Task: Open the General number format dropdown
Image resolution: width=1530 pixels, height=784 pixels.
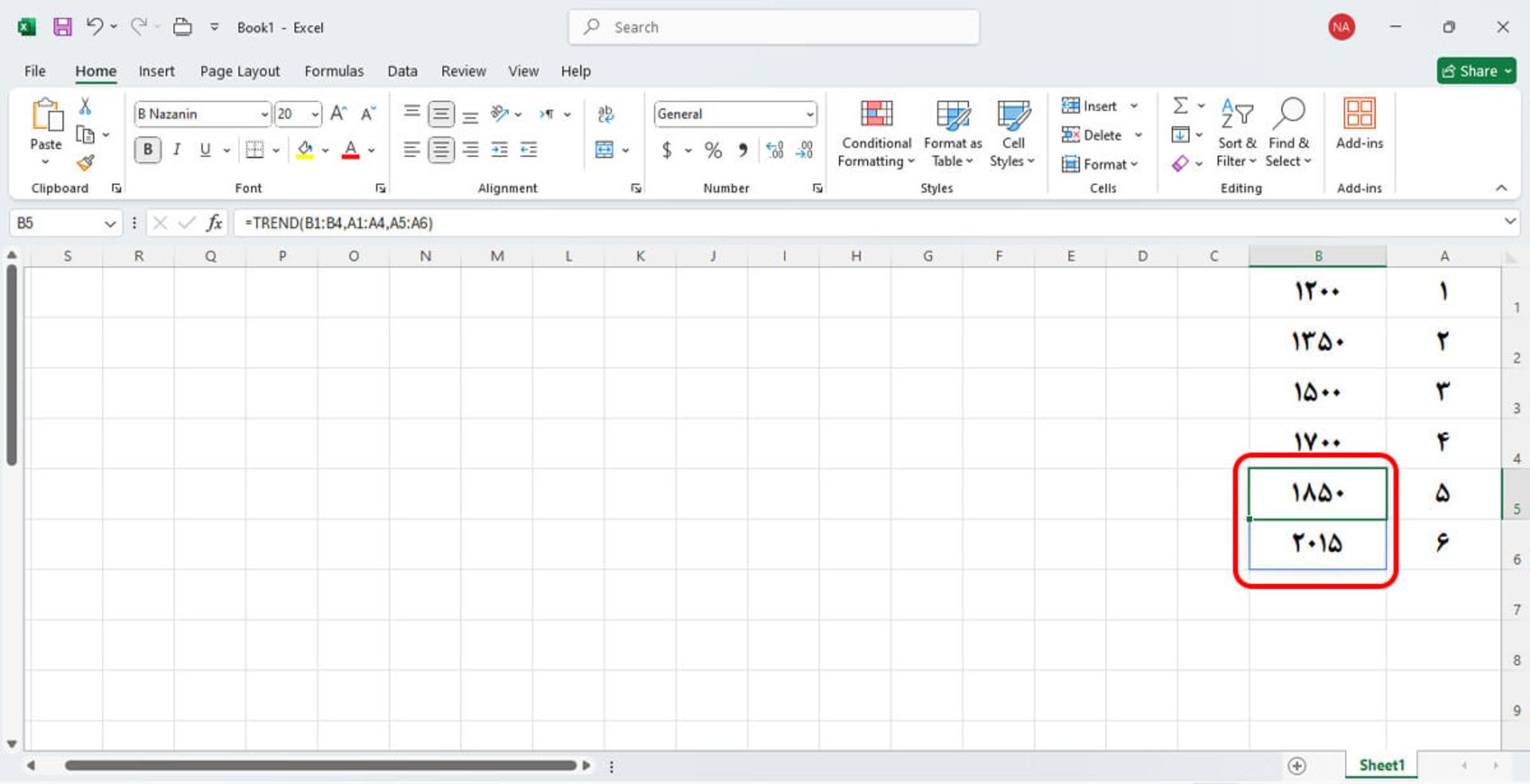Action: click(810, 114)
